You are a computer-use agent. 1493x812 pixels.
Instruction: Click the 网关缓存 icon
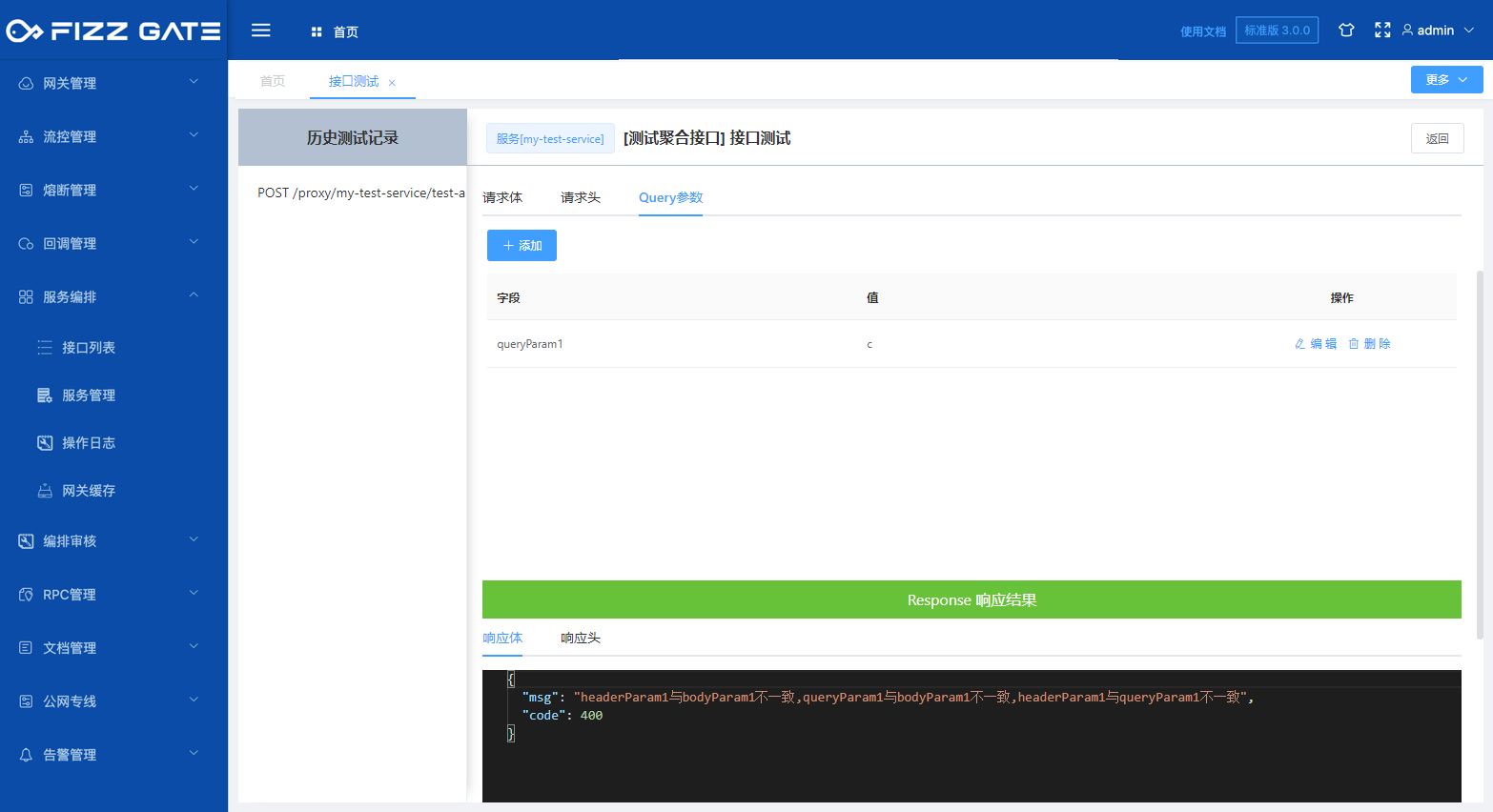click(45, 491)
